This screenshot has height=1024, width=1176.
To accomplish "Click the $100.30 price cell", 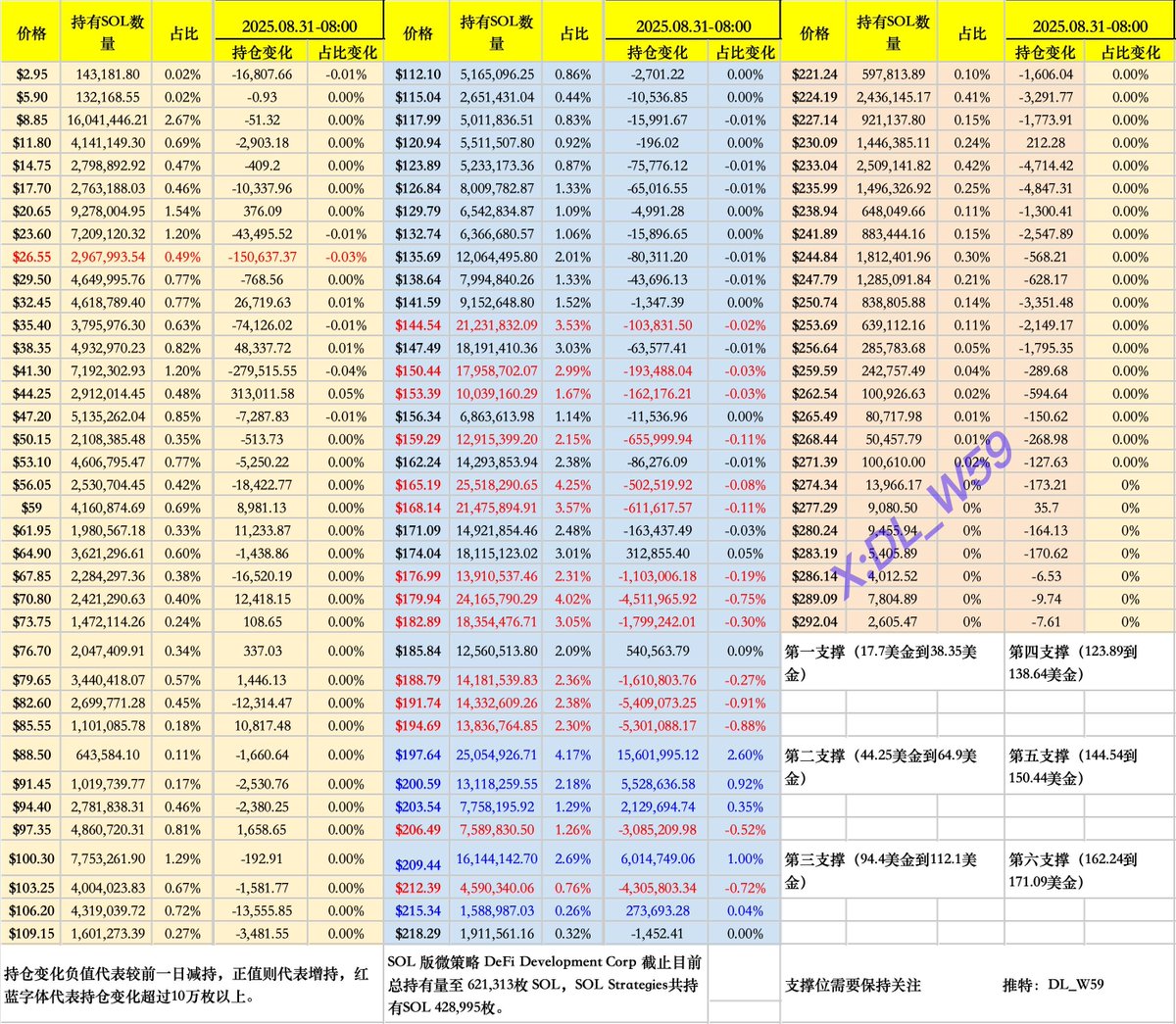I will pos(31,858).
